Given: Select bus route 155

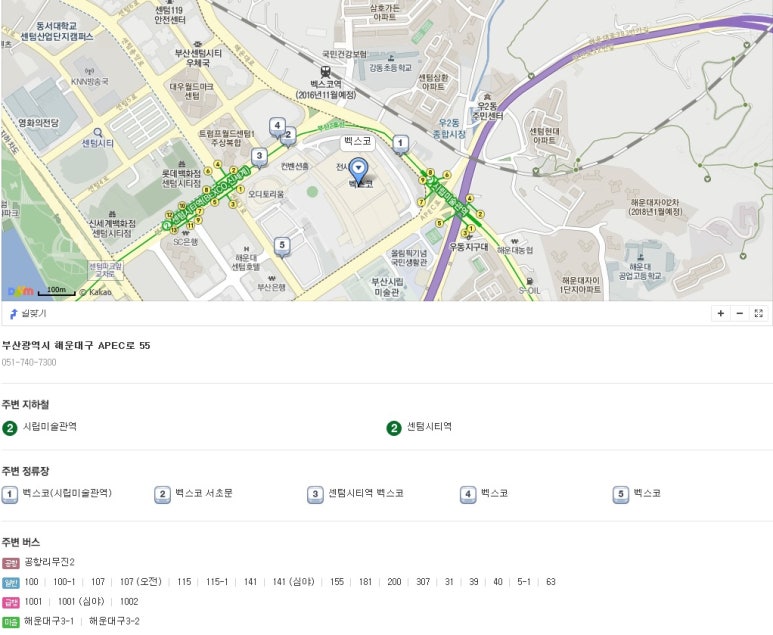Looking at the screenshot, I should 337,582.
